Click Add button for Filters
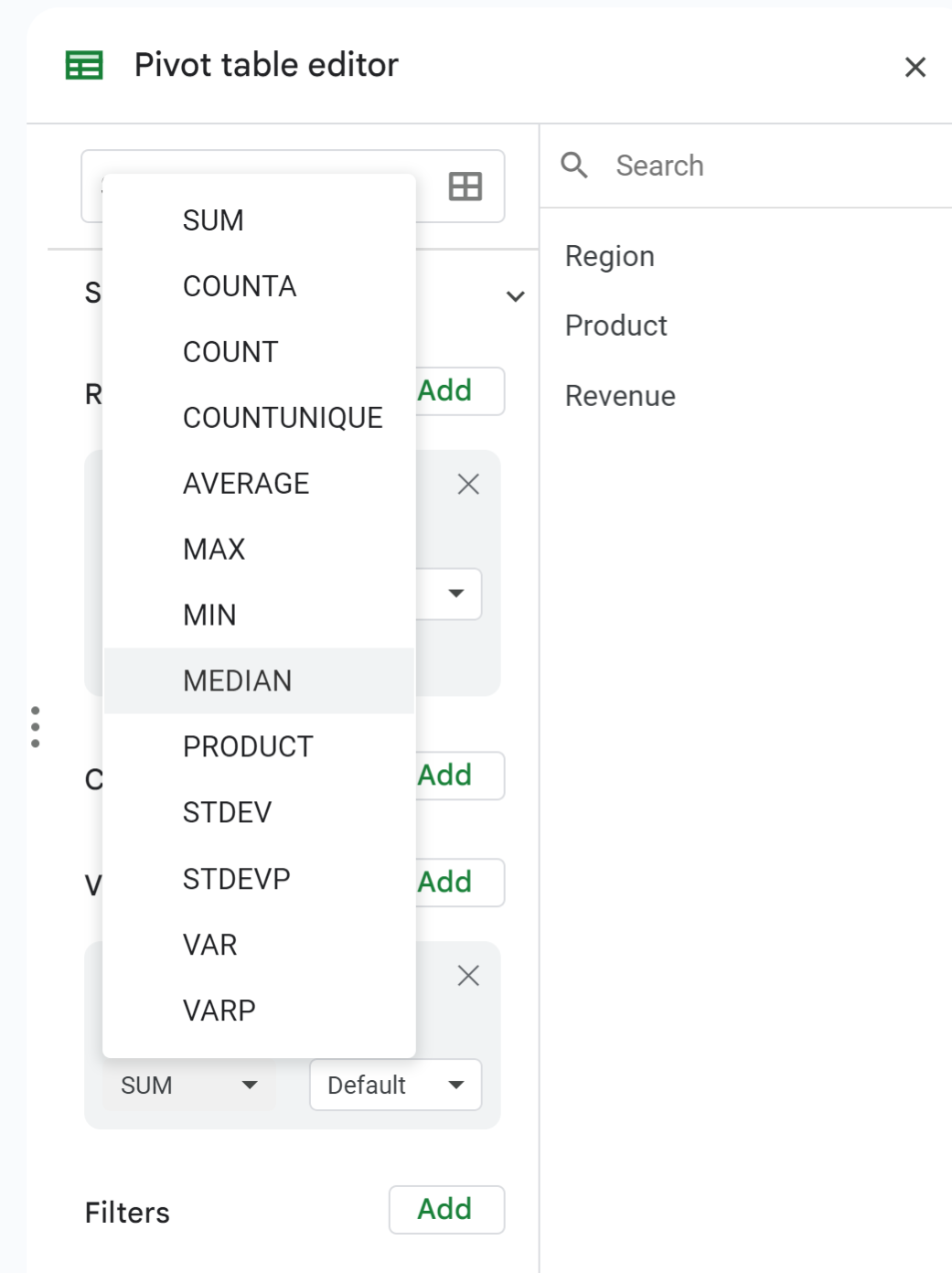 tap(446, 1210)
